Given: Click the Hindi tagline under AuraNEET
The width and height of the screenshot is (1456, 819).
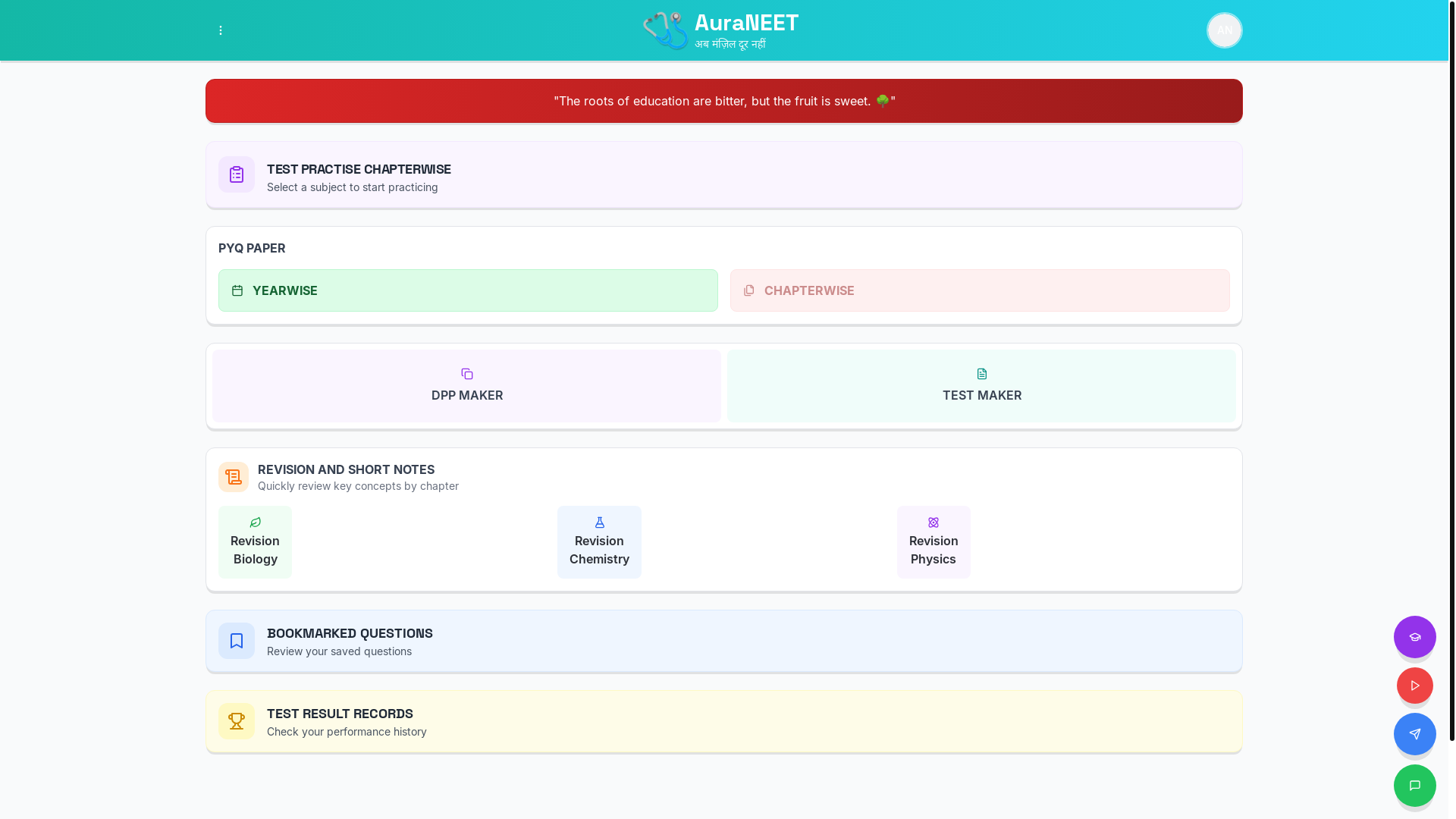Looking at the screenshot, I should tap(730, 44).
